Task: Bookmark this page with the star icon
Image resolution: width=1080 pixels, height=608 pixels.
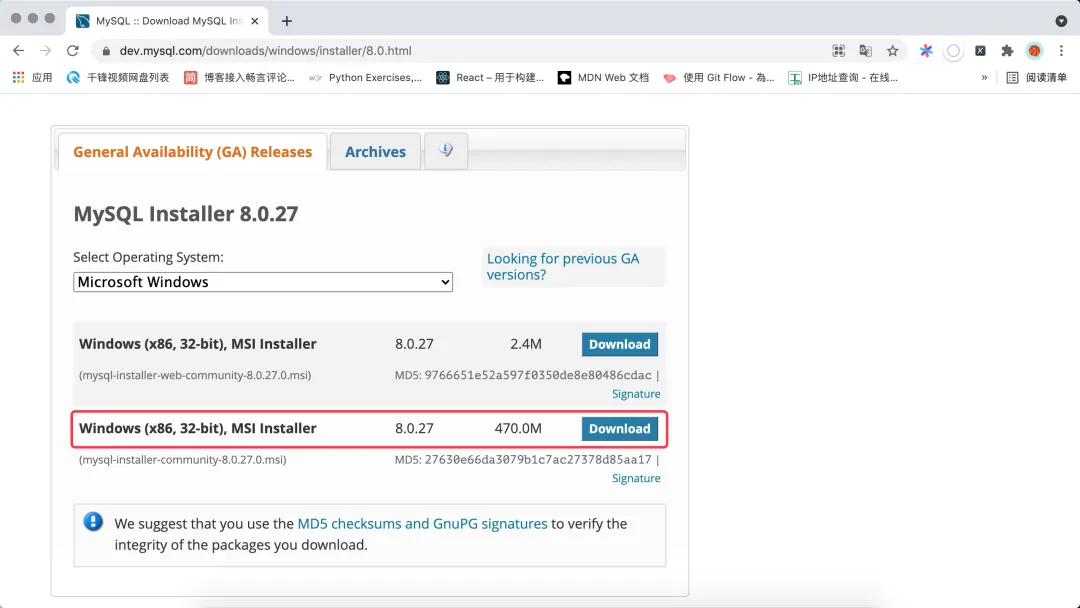Action: click(x=893, y=50)
